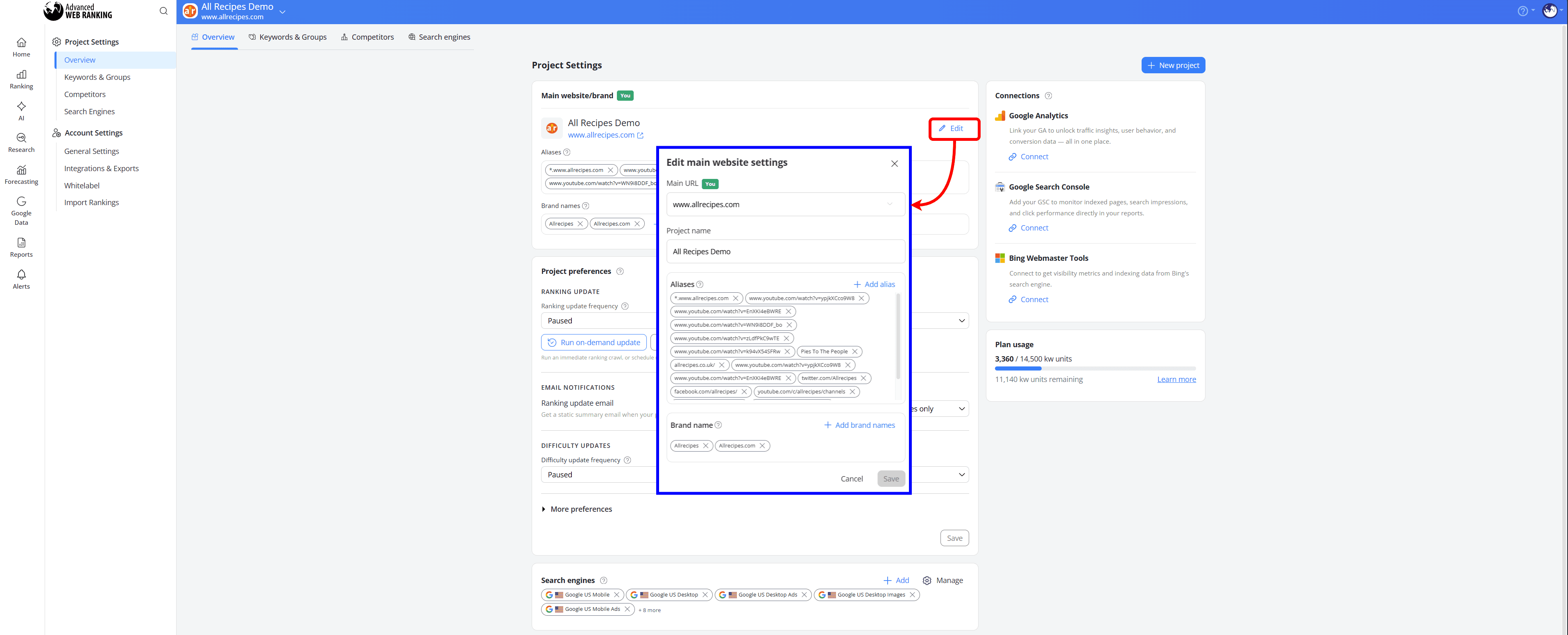
Task: Open Import Rankings in the side menu
Action: point(91,203)
